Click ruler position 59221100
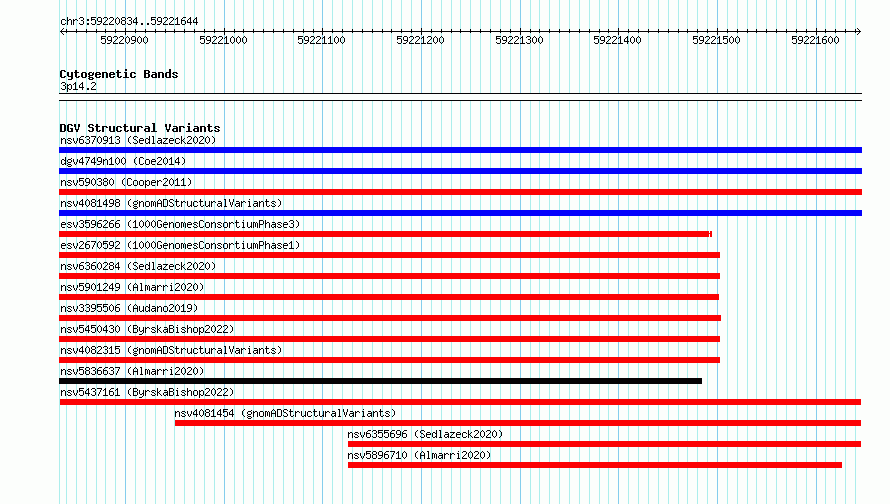The width and height of the screenshot is (890, 504). click(x=321, y=40)
